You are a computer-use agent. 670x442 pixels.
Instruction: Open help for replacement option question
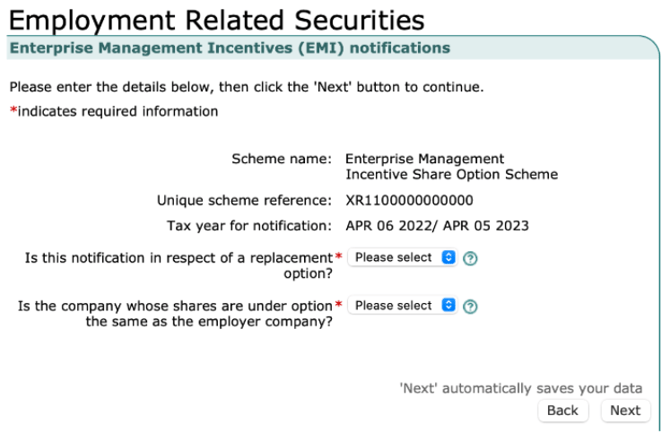point(470,258)
